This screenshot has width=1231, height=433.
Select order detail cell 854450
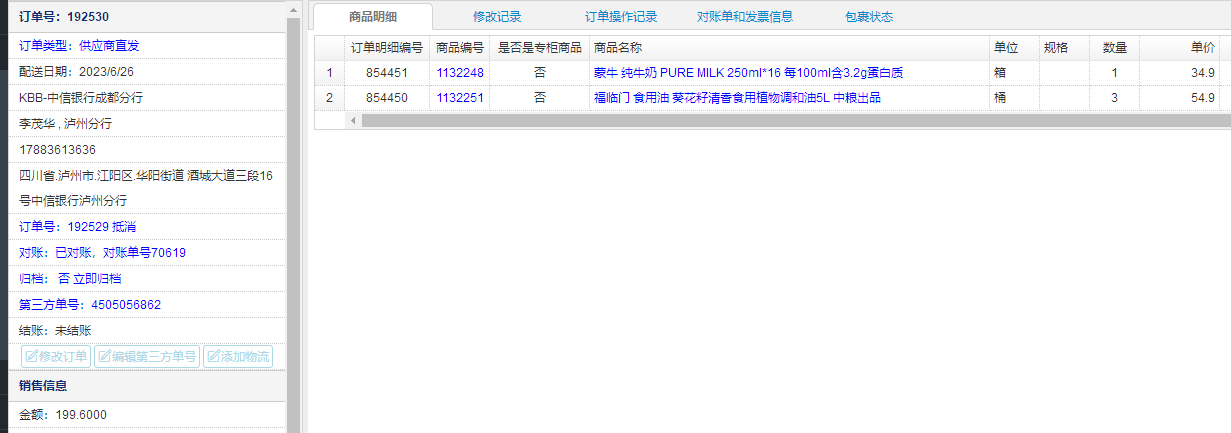pyautogui.click(x=387, y=98)
